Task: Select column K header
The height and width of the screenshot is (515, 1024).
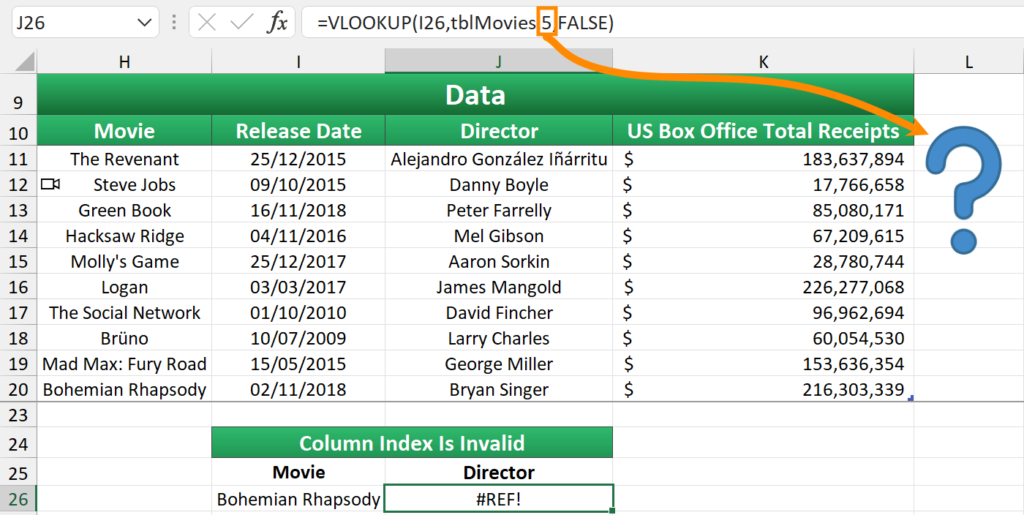Action: 763,62
